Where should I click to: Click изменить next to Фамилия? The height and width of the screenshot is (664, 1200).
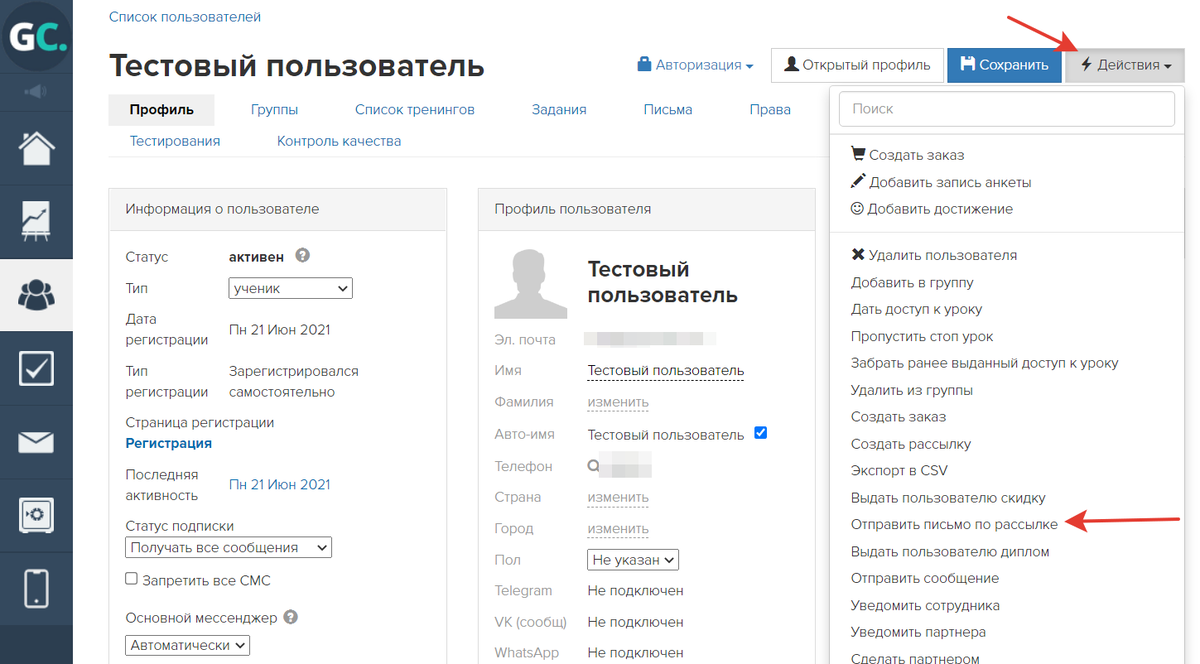coord(618,402)
